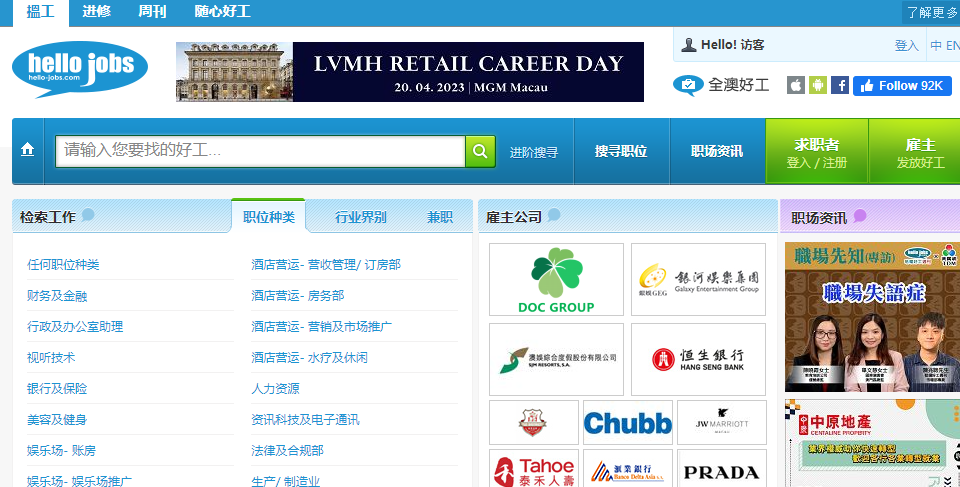Select 娱乐场- 账房 job category
The image size is (960, 487).
coord(61,451)
